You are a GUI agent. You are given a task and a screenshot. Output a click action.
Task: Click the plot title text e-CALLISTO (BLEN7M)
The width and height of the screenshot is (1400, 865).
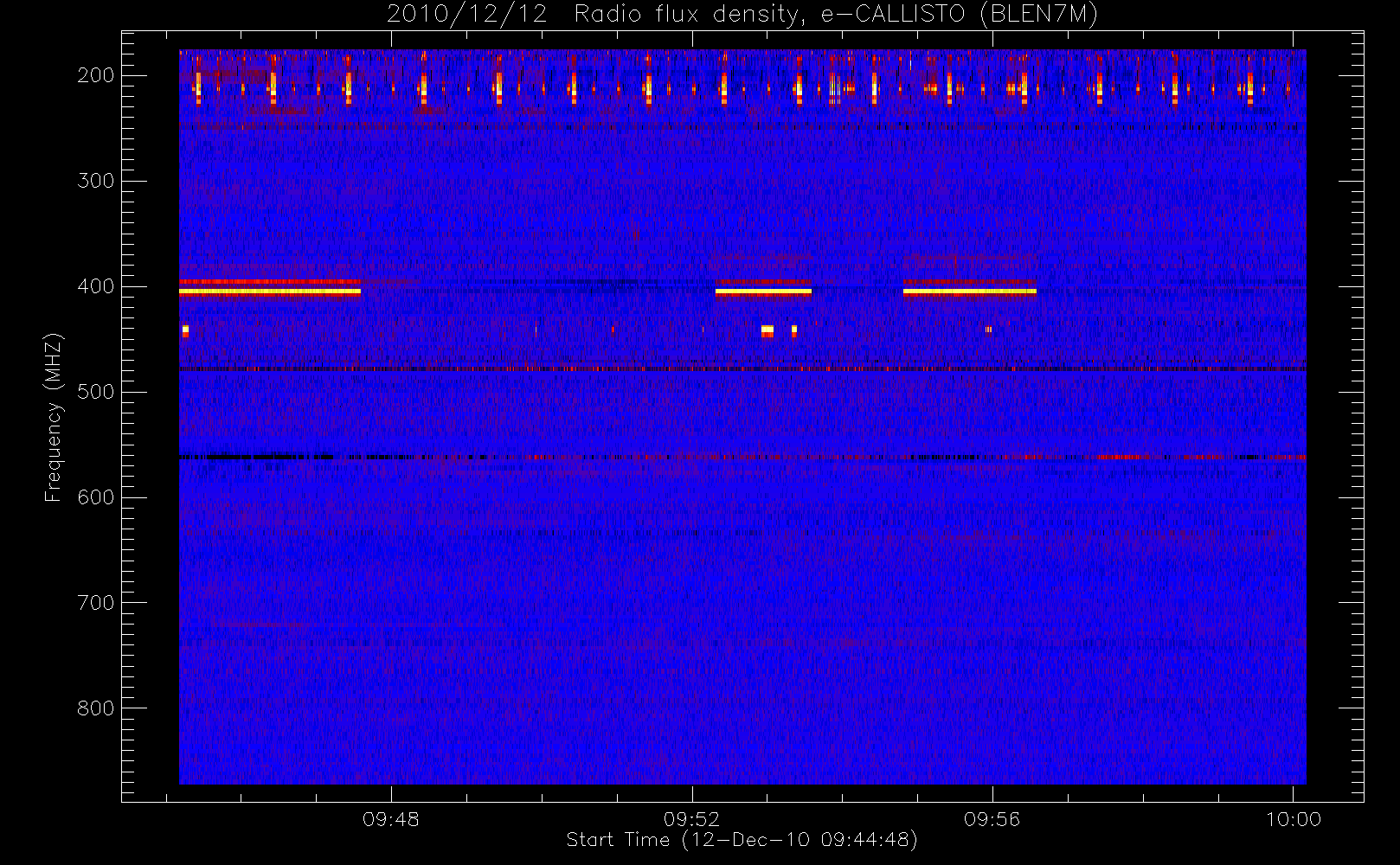tap(959, 15)
